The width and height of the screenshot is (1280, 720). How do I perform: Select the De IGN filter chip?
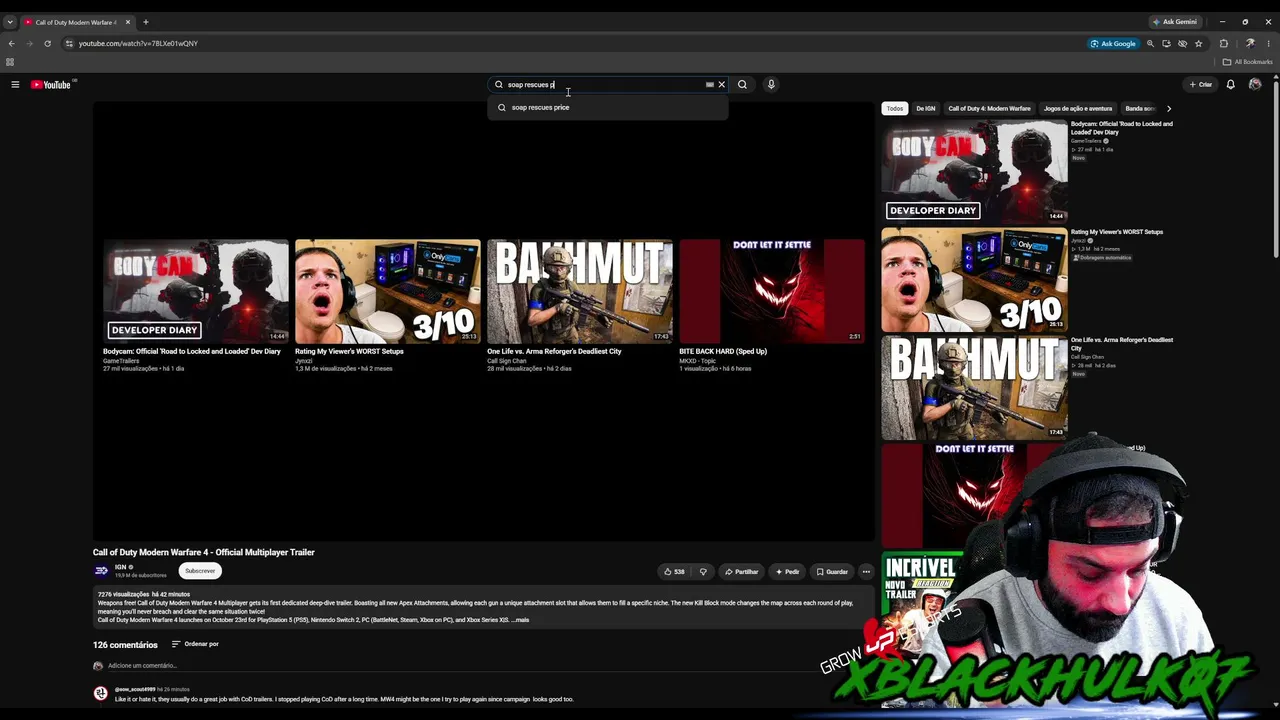click(926, 109)
